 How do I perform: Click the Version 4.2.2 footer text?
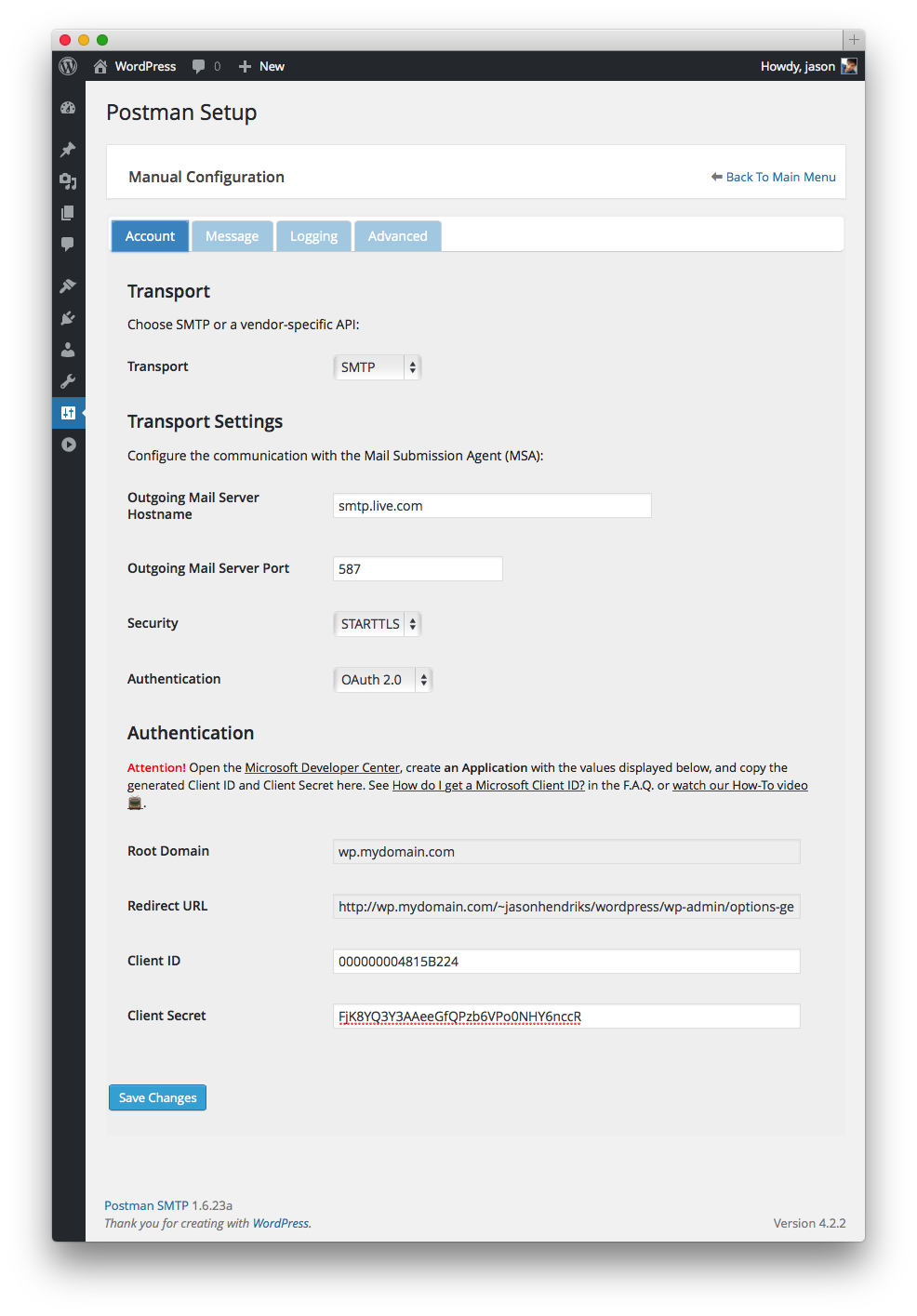[809, 1223]
